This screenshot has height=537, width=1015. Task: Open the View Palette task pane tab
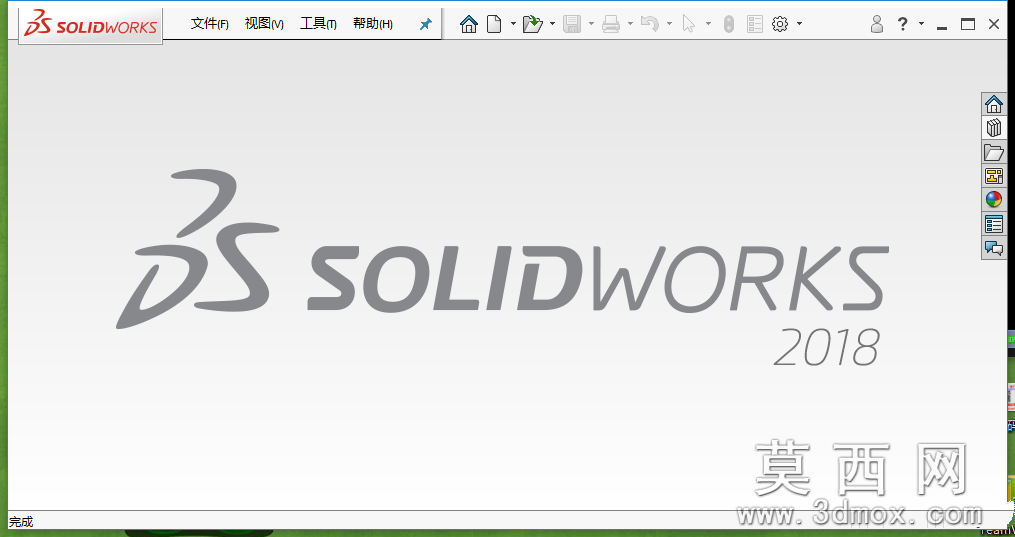pyautogui.click(x=994, y=176)
